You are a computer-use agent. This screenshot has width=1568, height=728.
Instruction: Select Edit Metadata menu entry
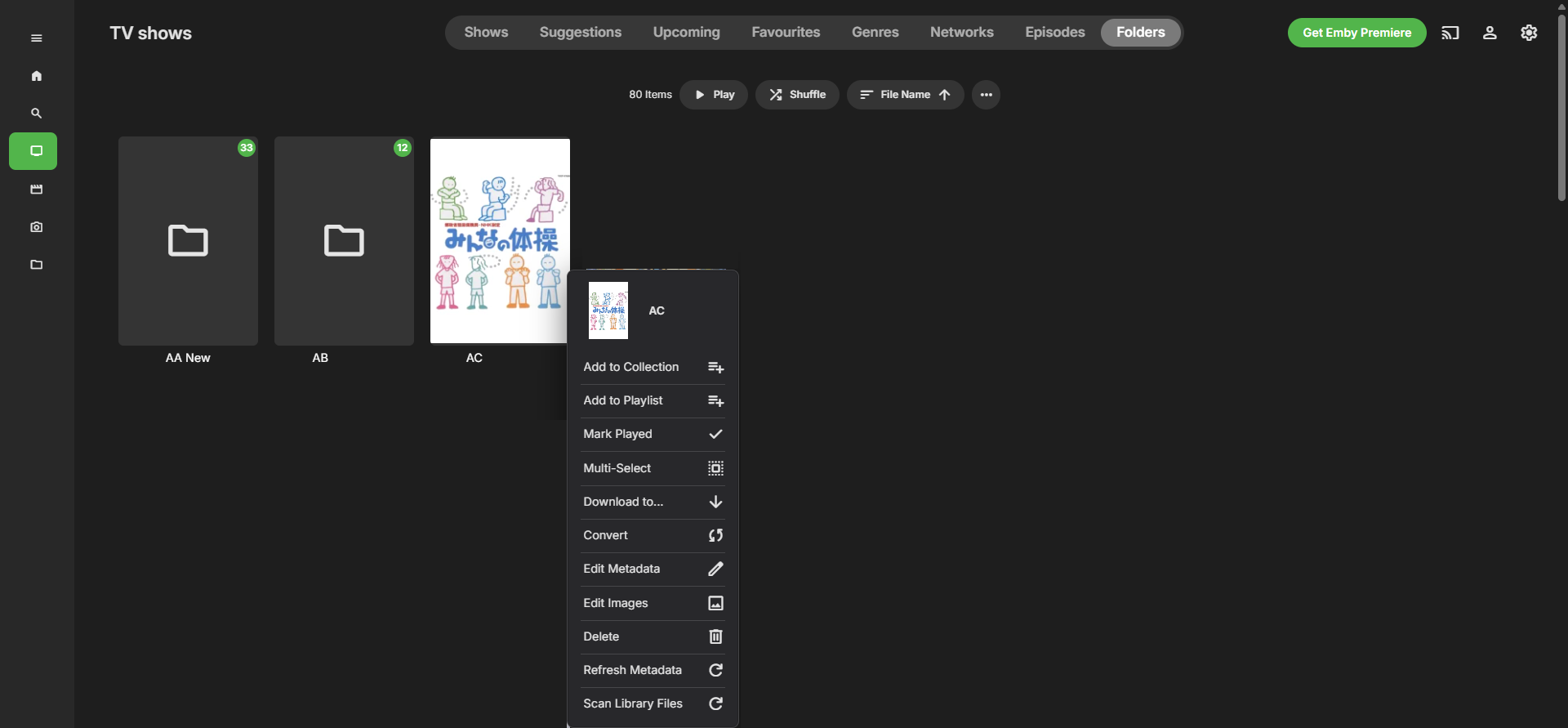pos(653,569)
